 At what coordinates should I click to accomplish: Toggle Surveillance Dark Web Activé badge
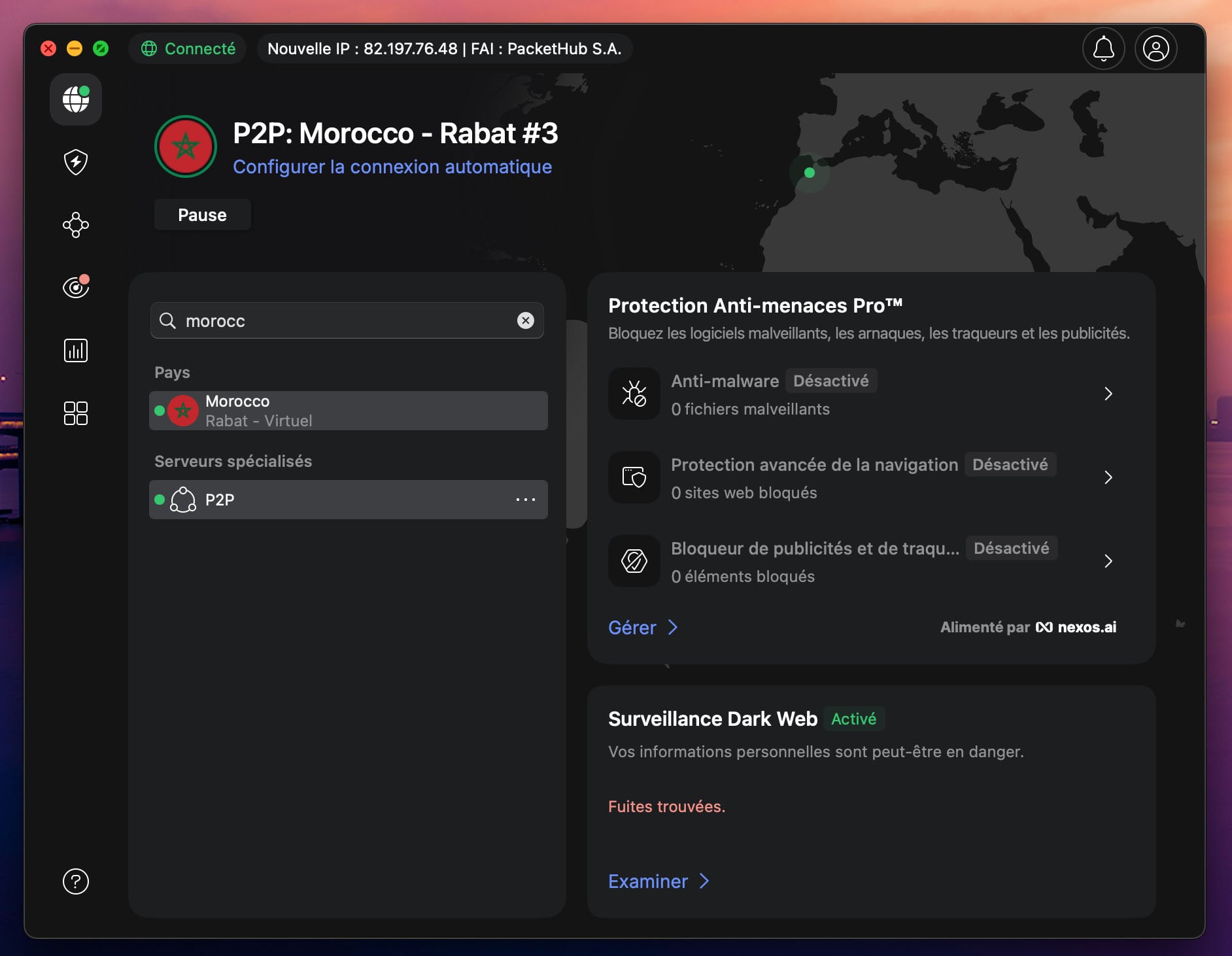pos(854,719)
